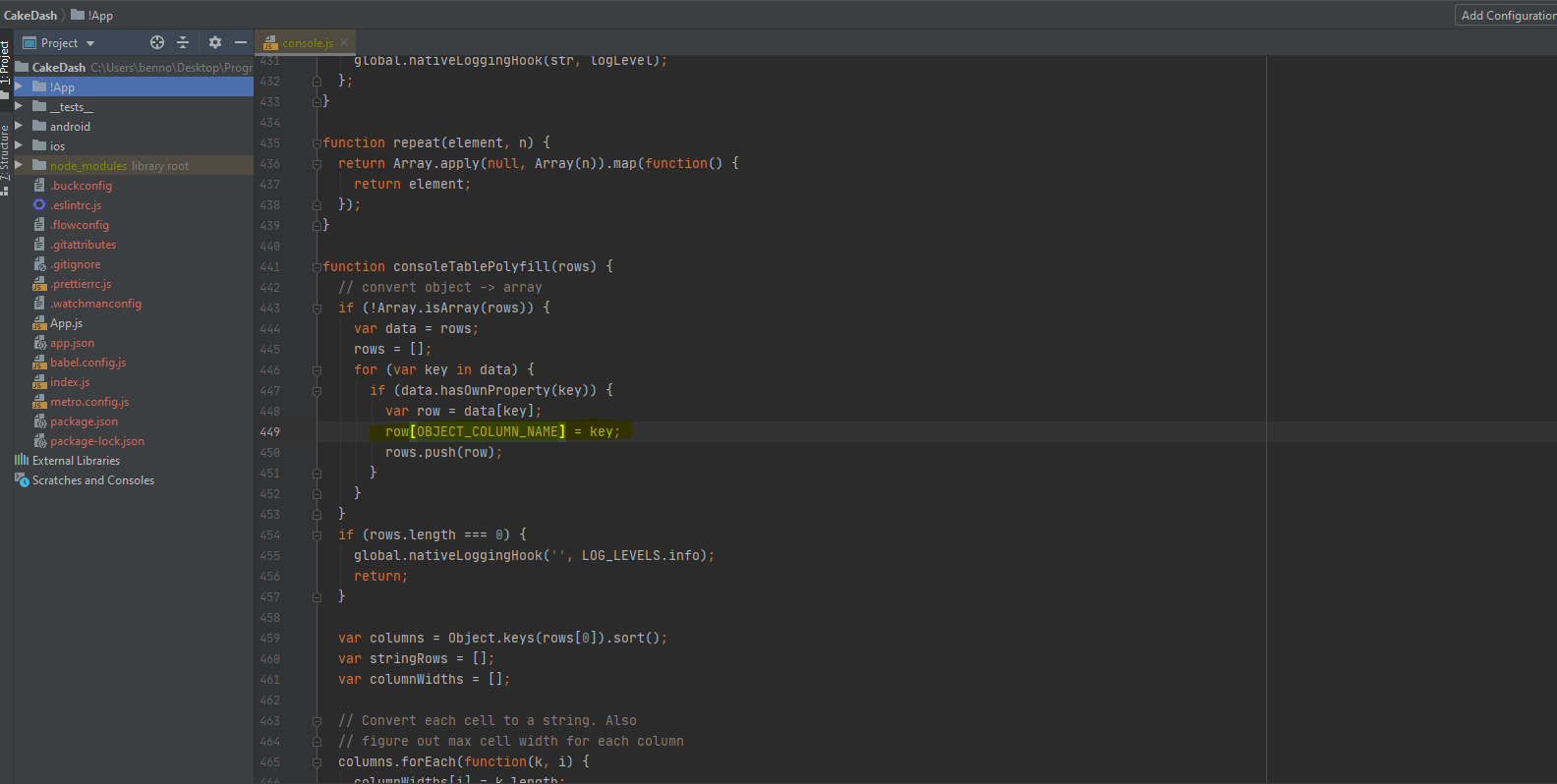Click Add Configuration button

(x=1507, y=15)
